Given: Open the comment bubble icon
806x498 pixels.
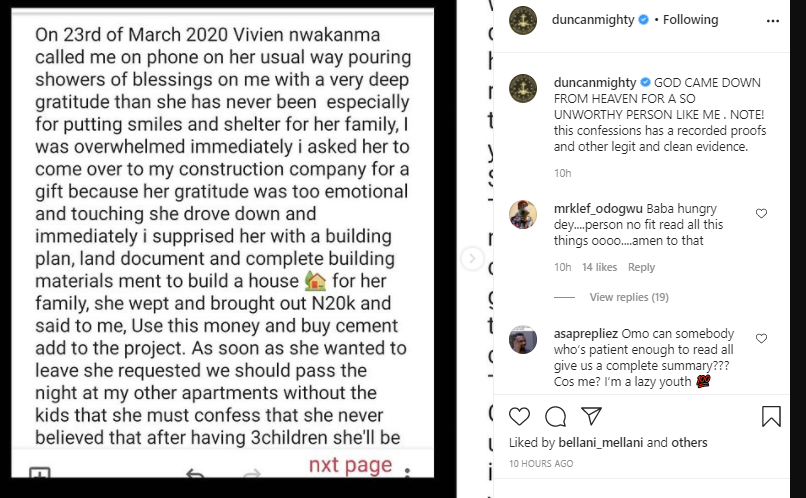Looking at the screenshot, I should click(556, 416).
